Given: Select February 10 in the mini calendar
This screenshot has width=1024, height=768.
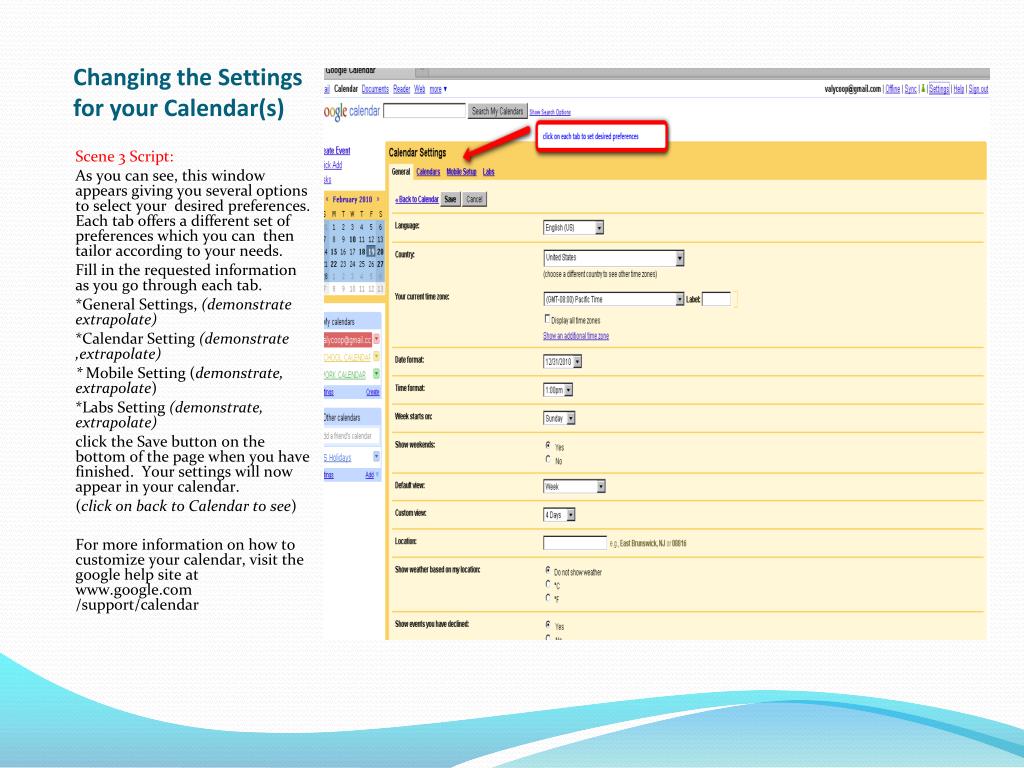Looking at the screenshot, I should click(353, 240).
